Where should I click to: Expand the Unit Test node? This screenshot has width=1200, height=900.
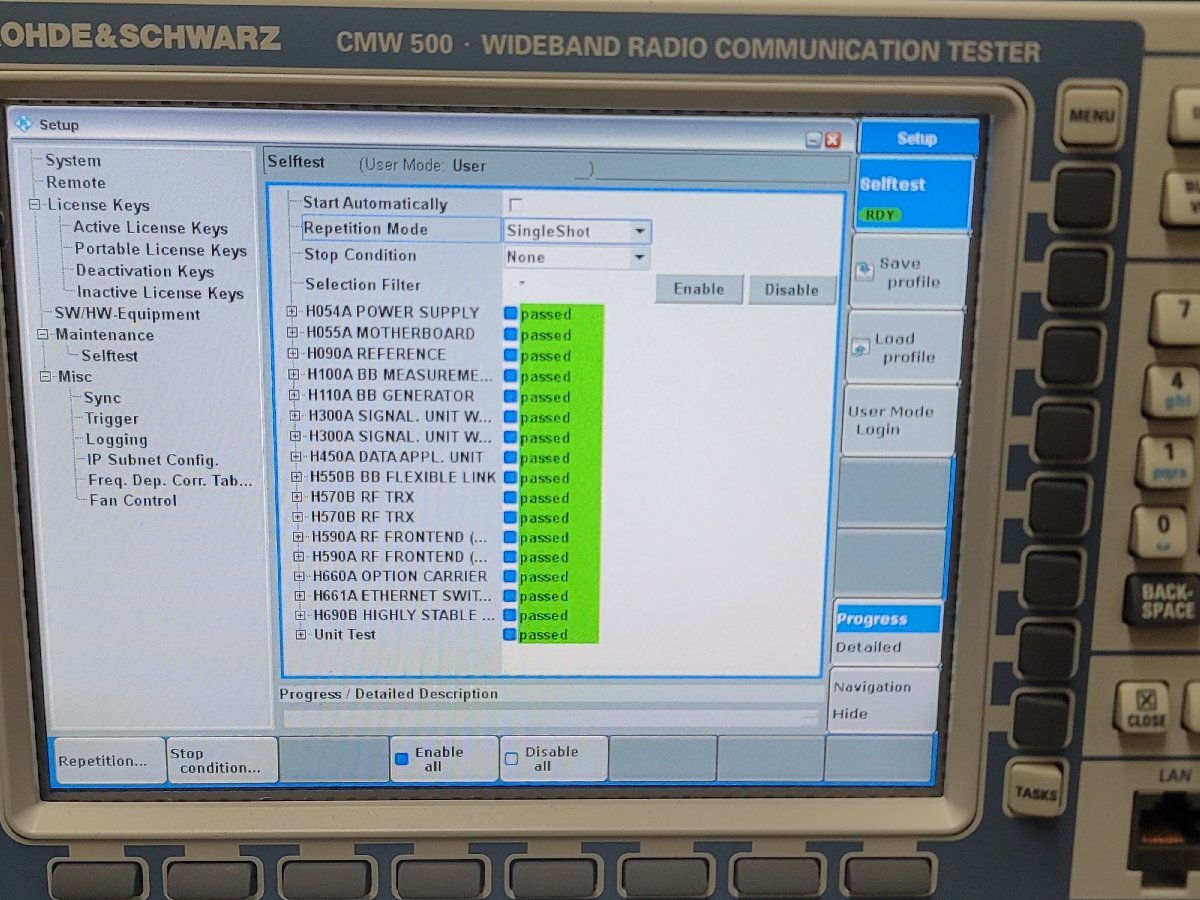[301, 635]
